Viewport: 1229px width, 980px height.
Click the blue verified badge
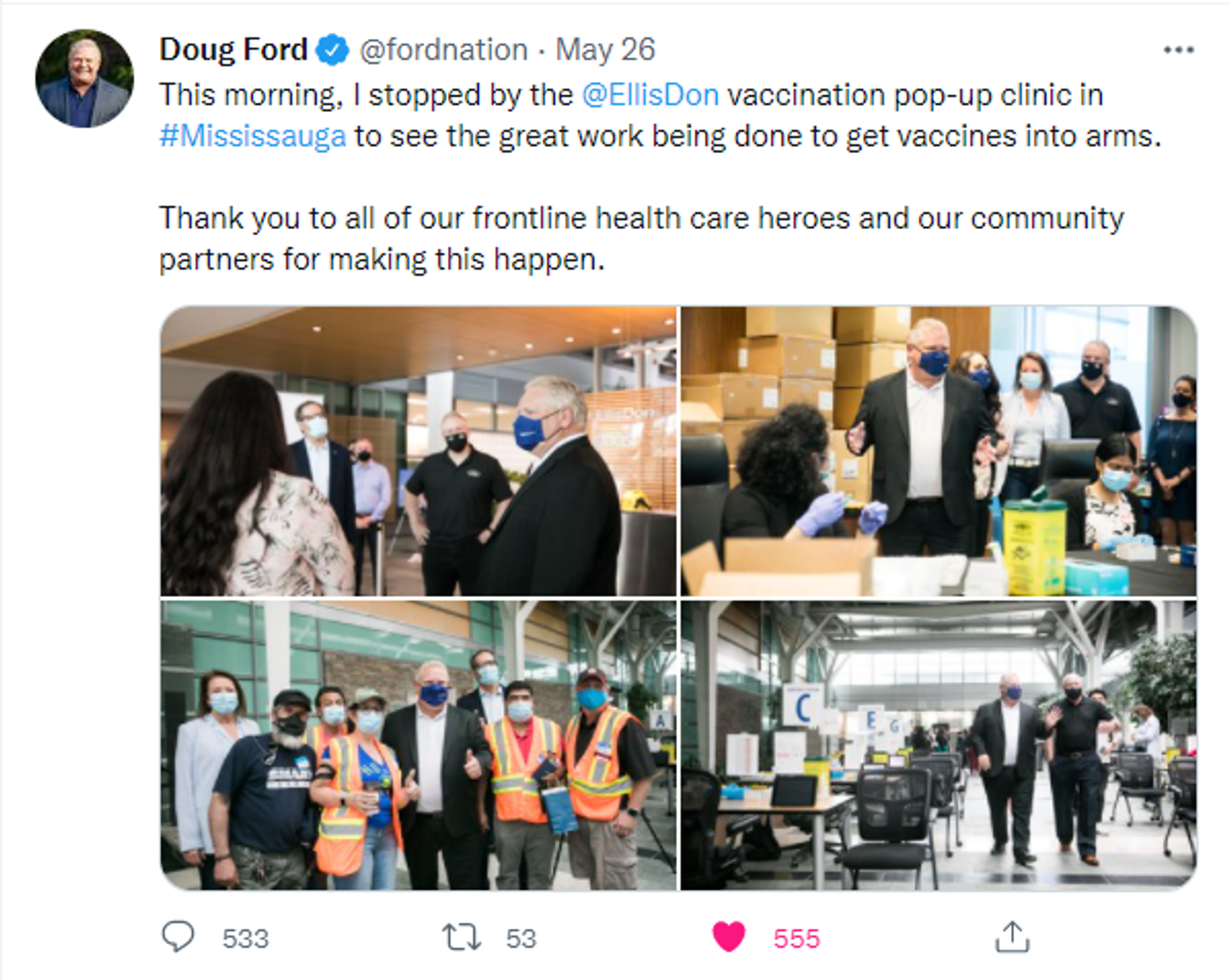click(332, 50)
